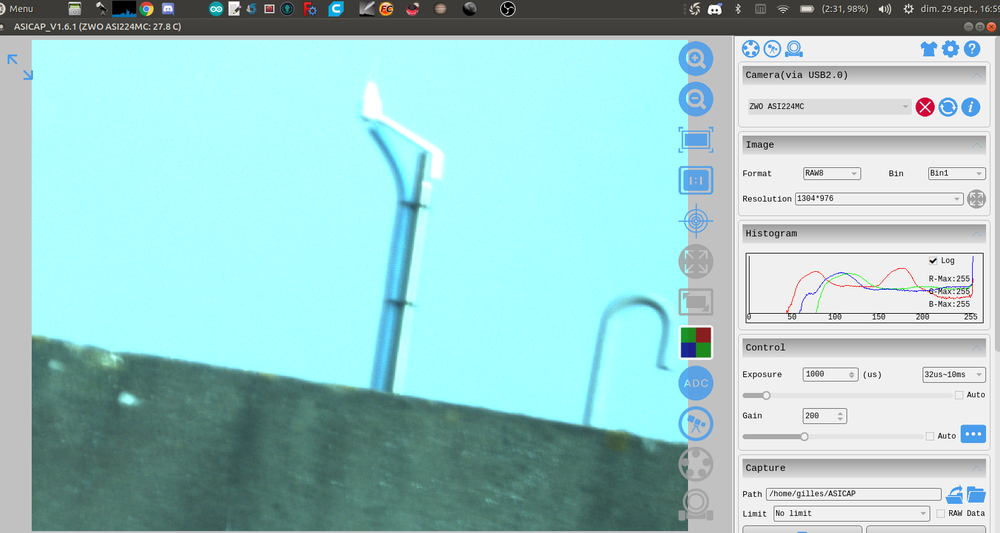Open the Resolution dropdown 1304*976
The image size is (1000, 533).
coord(879,199)
